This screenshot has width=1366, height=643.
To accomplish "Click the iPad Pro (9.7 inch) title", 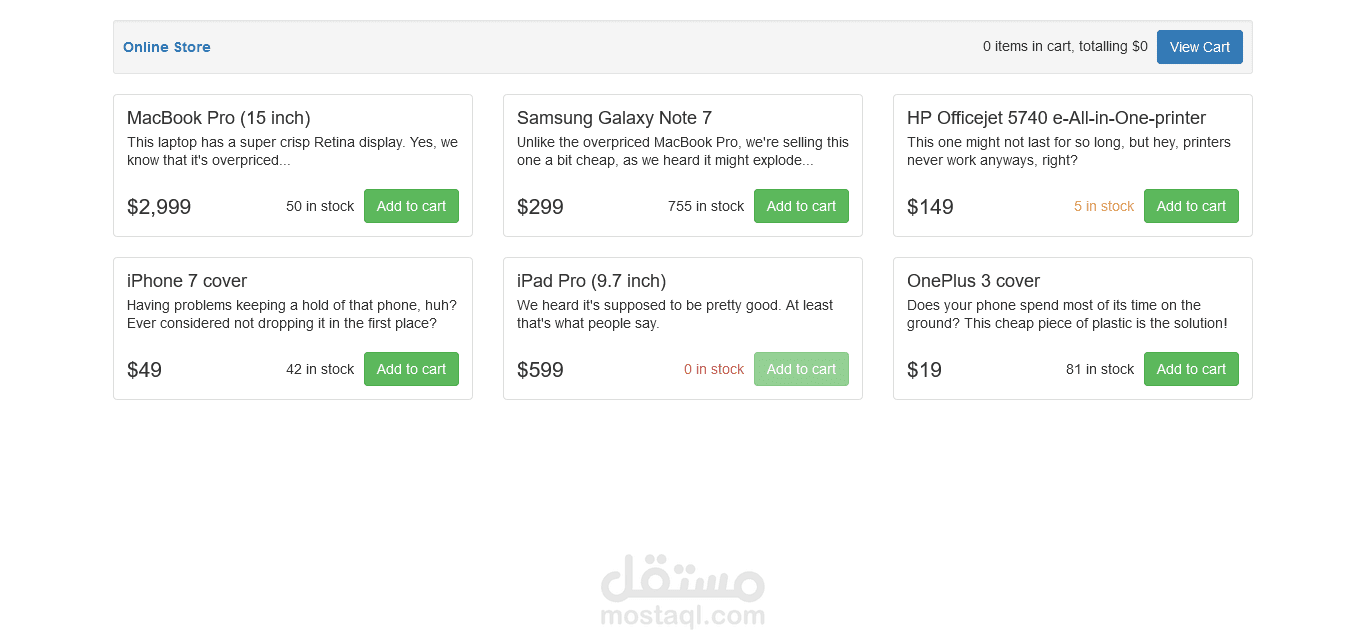I will (591, 281).
